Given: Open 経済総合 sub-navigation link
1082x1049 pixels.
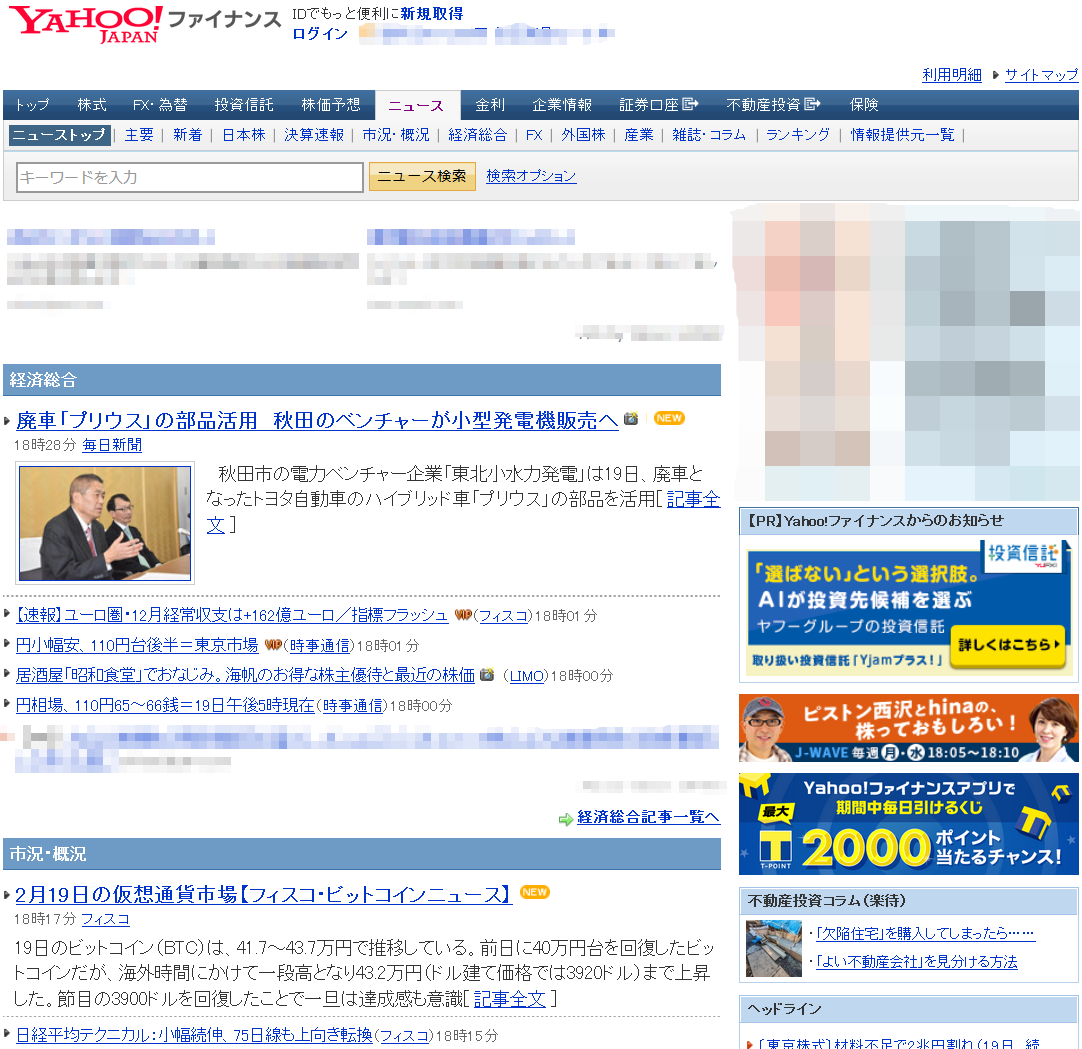Looking at the screenshot, I should [x=478, y=135].
